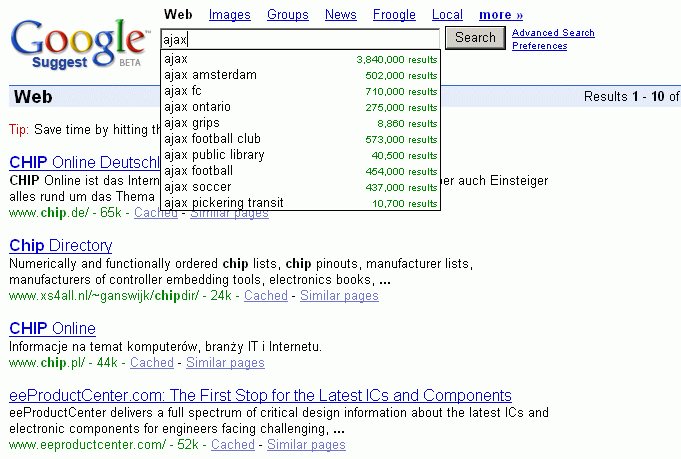This screenshot has height=459, width=681.
Task: Open the Groups search tab
Action: (x=288, y=15)
